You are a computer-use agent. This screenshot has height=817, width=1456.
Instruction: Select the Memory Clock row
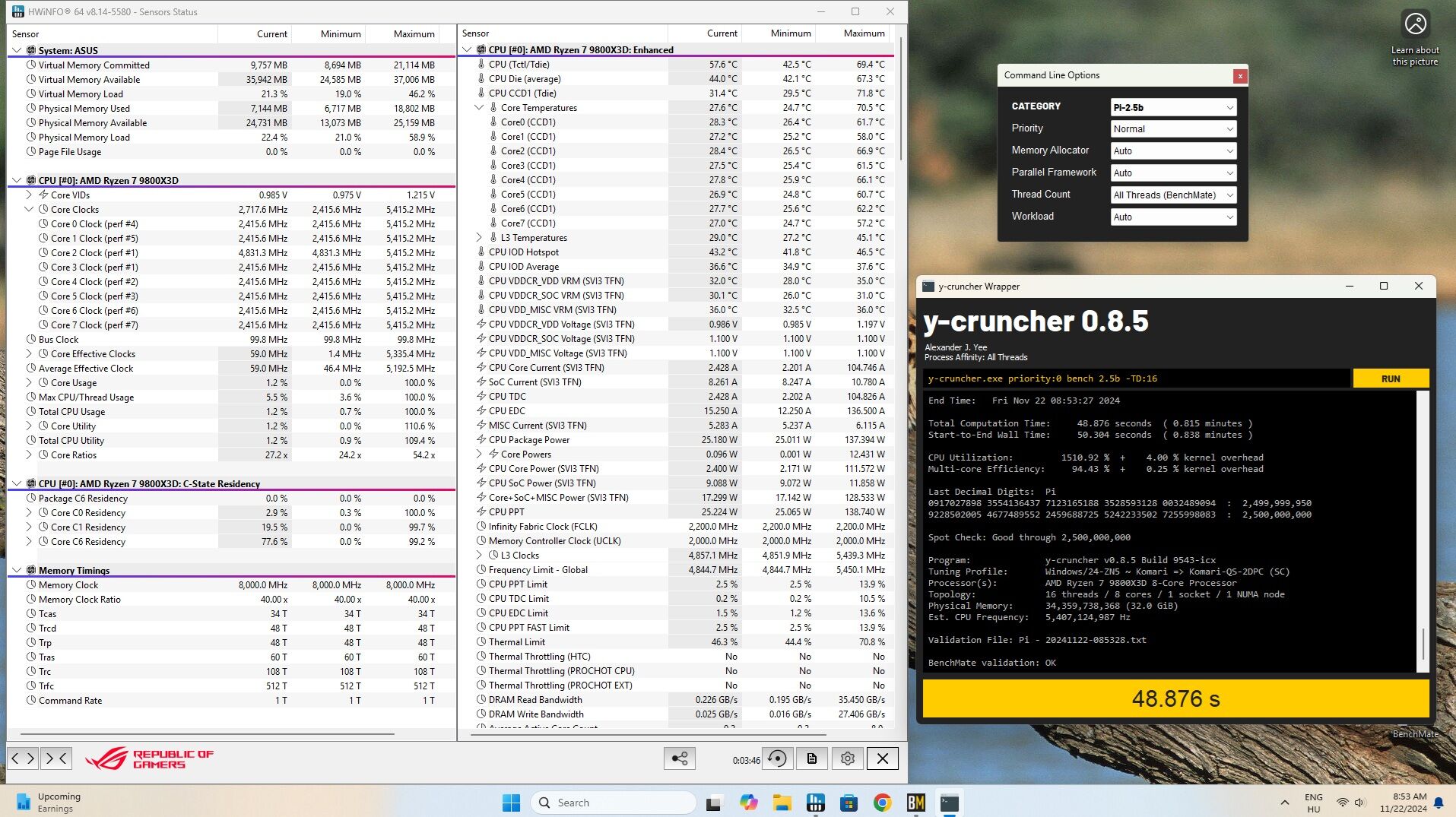click(231, 585)
